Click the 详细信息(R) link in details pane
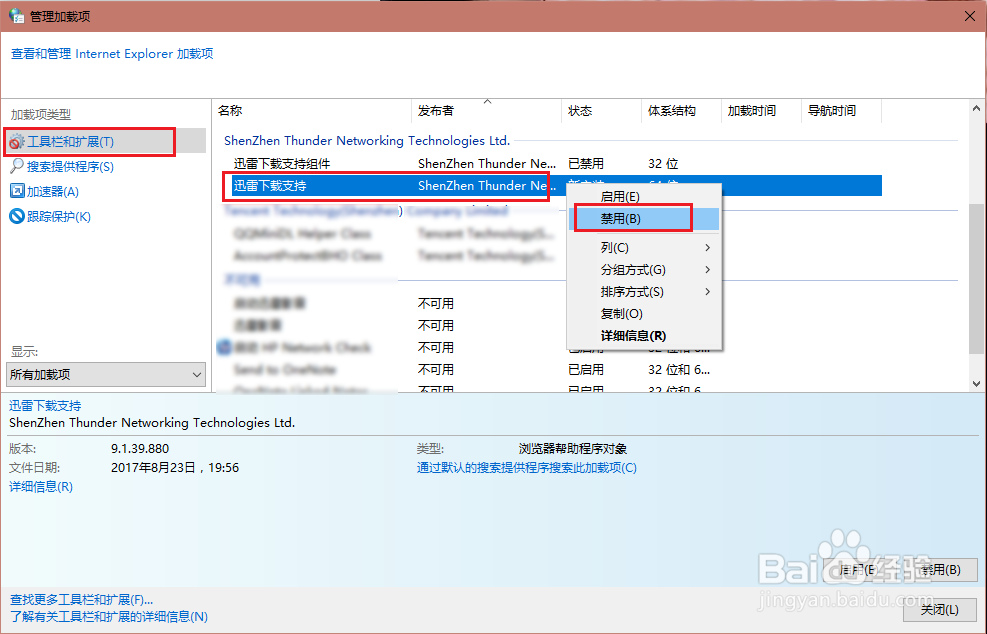 (41, 487)
